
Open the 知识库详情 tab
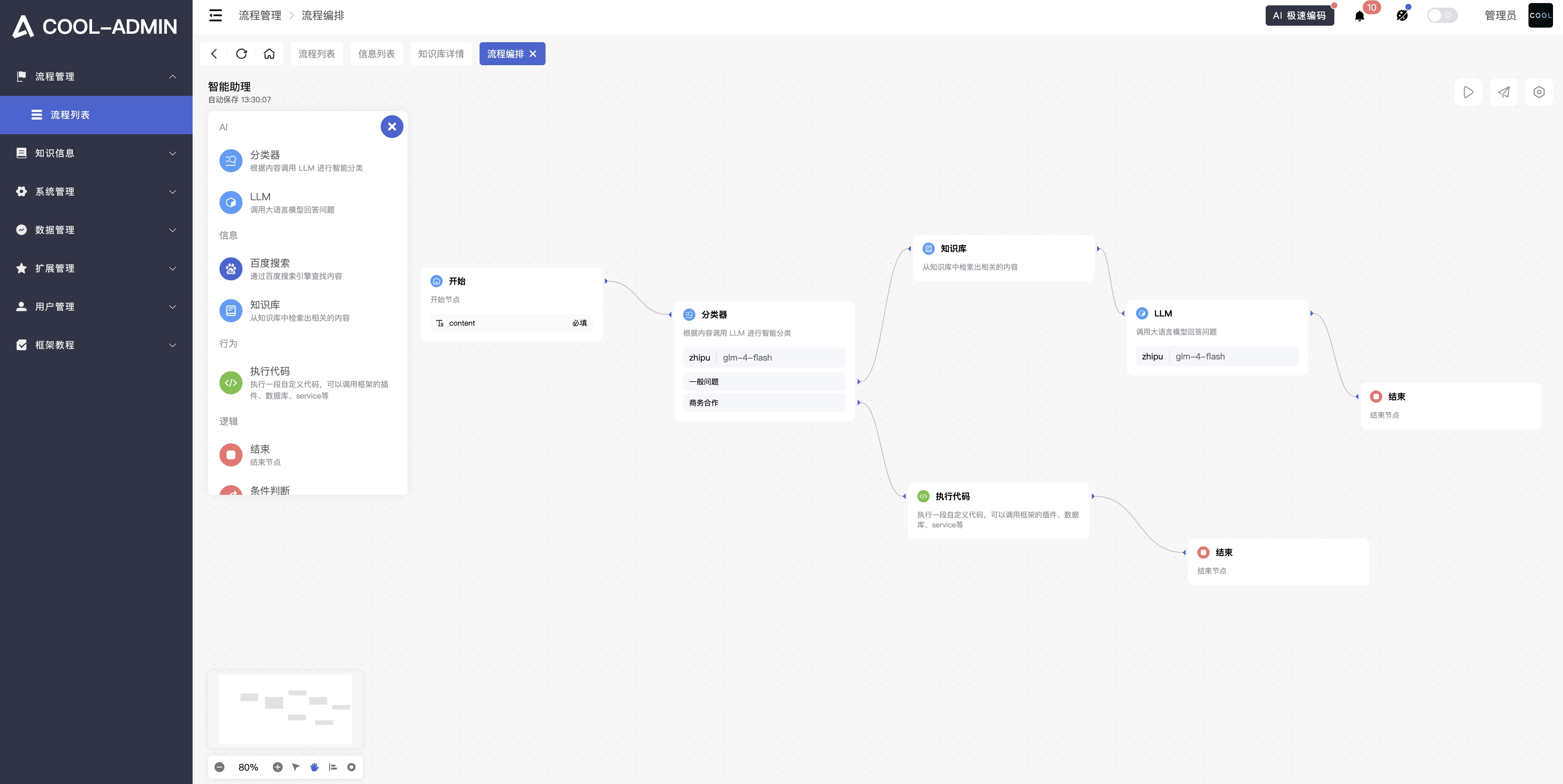pyautogui.click(x=440, y=53)
